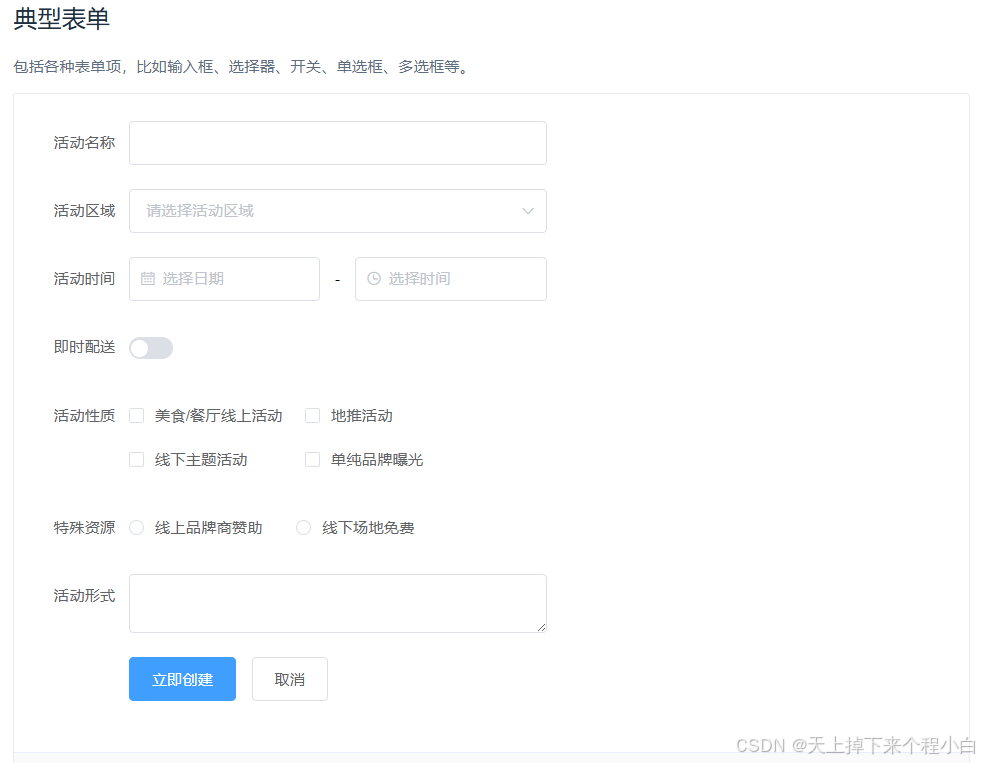Toggle the 即时配送 switch
Screen dimensions: 981x763
click(x=151, y=348)
